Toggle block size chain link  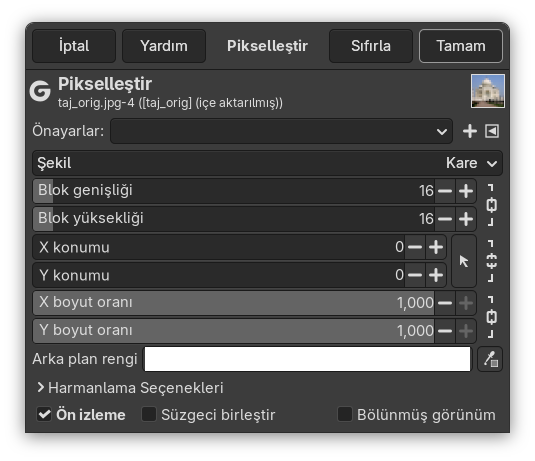click(491, 205)
